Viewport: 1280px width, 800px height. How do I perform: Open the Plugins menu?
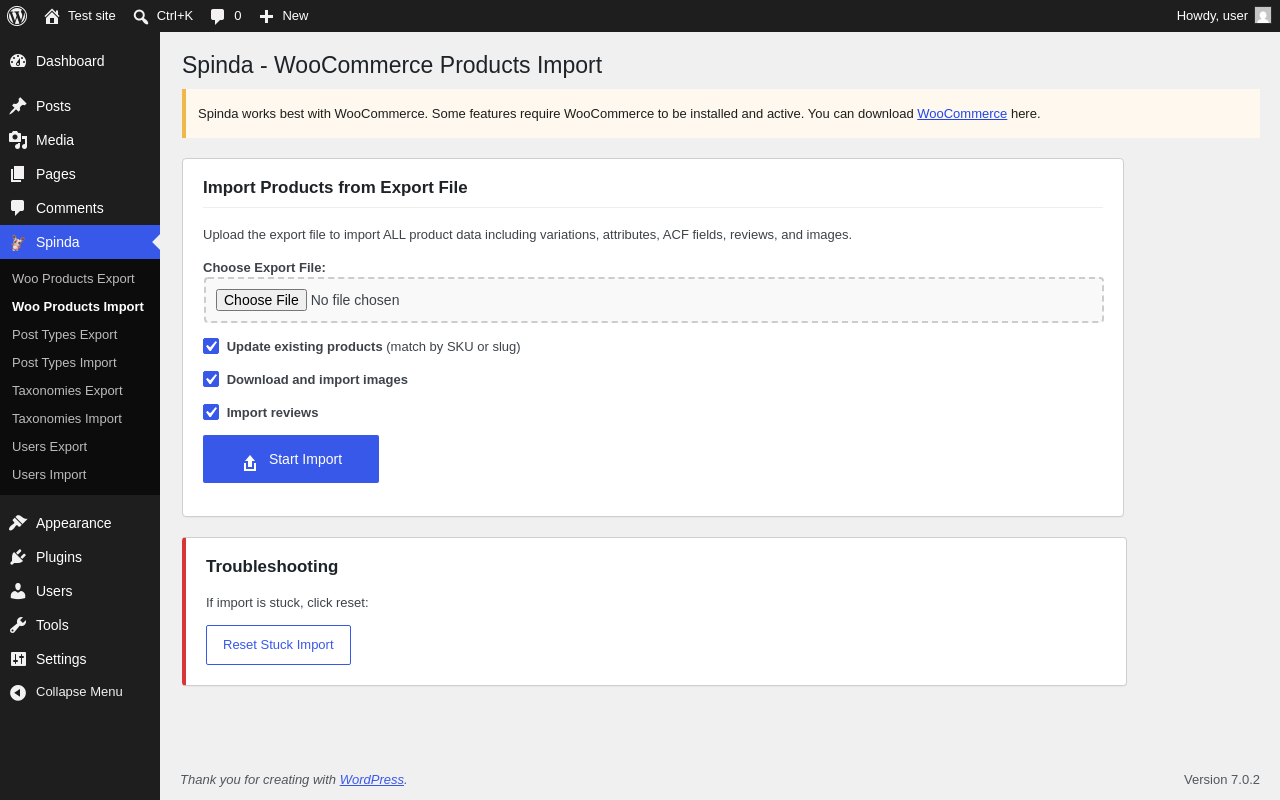point(80,557)
